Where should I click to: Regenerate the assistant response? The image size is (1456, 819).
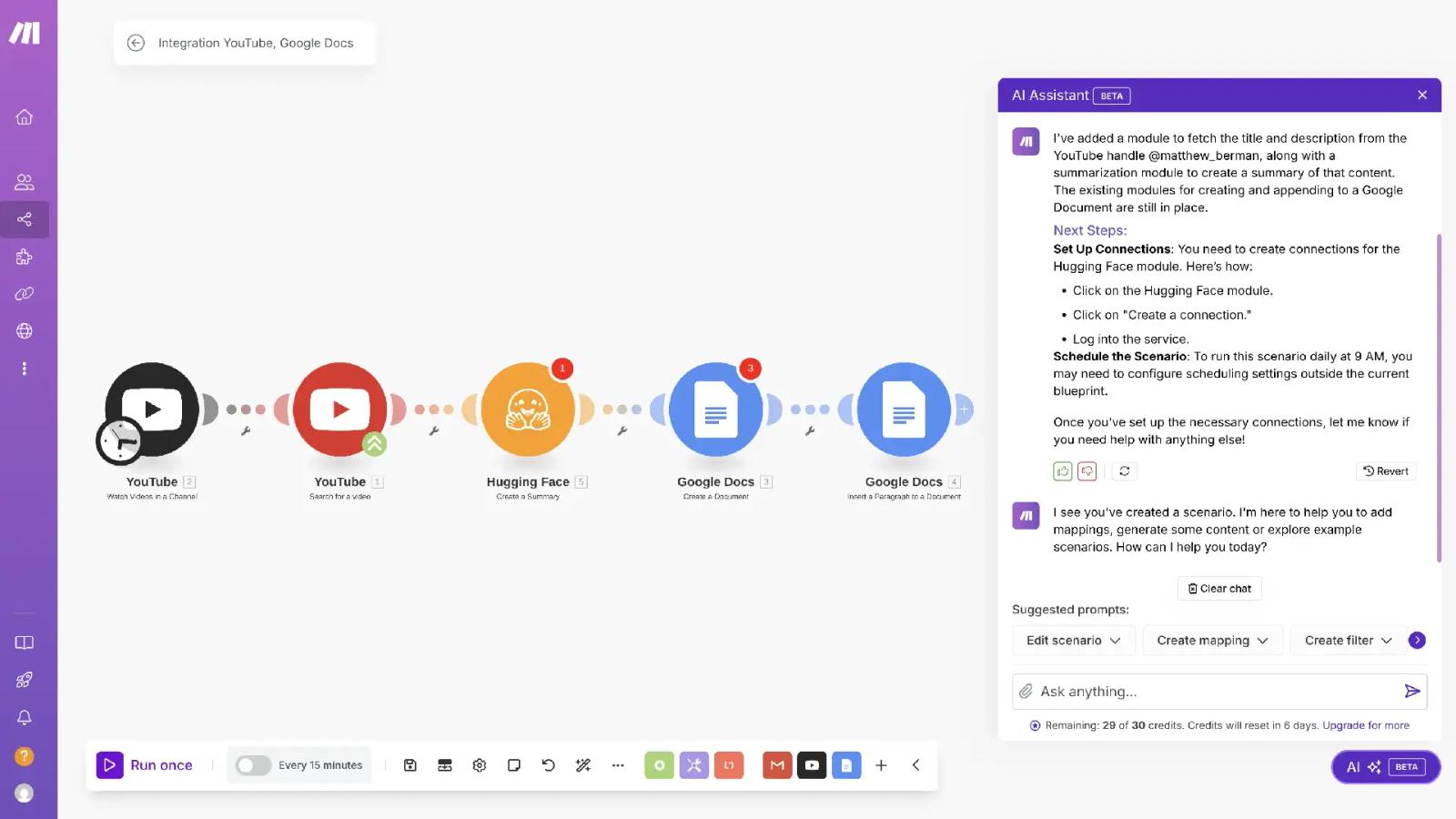[1125, 471]
